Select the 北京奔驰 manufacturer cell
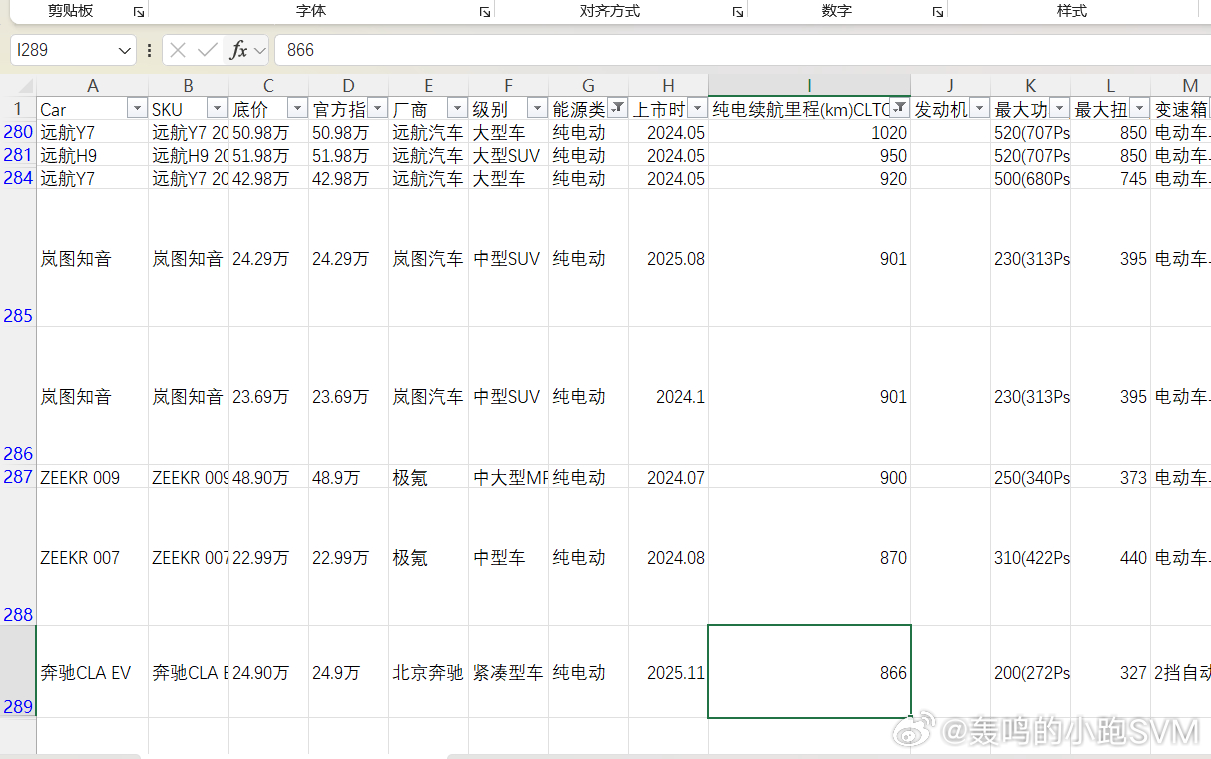This screenshot has width=1211, height=759. tap(428, 673)
